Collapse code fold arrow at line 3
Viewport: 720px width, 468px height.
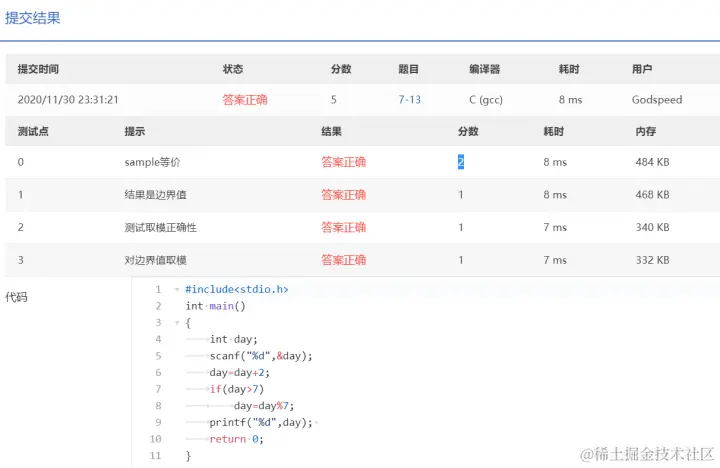(177, 323)
